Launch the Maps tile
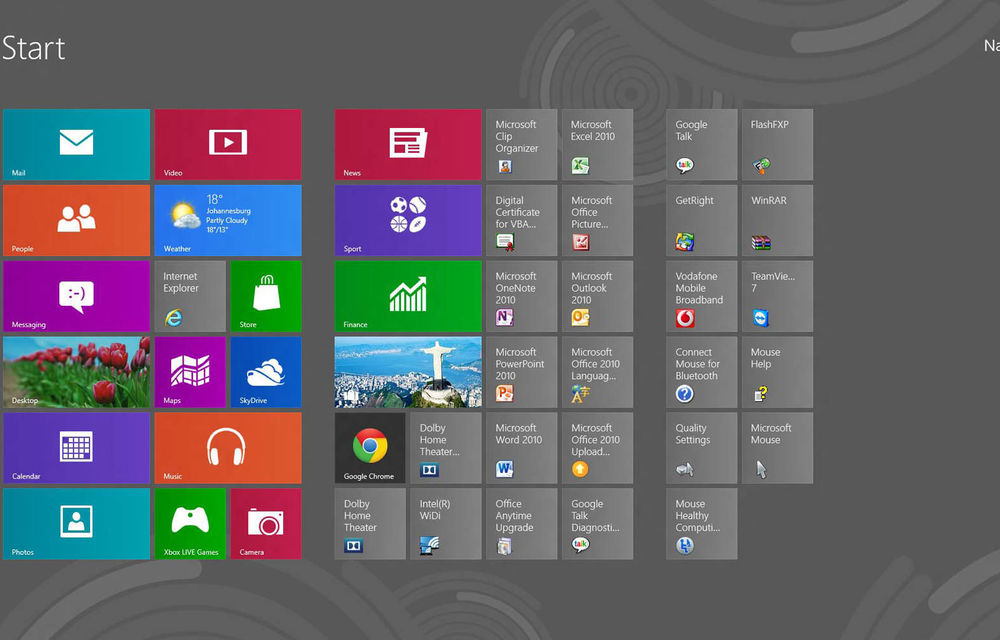1000x640 pixels. (x=190, y=372)
